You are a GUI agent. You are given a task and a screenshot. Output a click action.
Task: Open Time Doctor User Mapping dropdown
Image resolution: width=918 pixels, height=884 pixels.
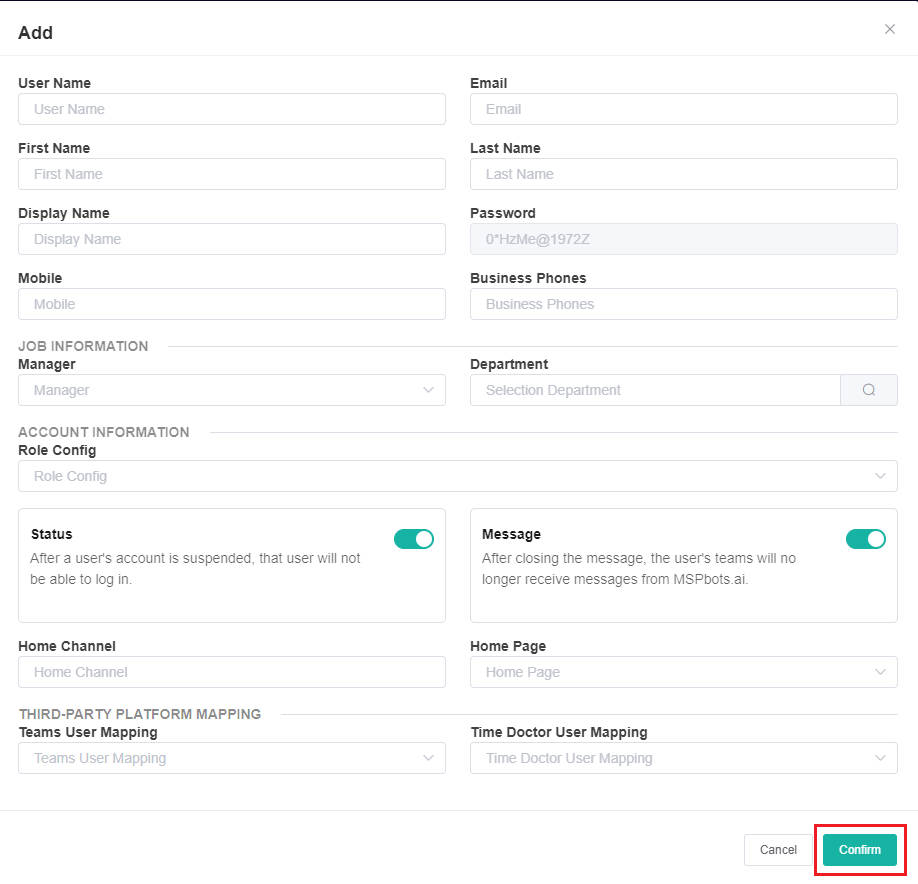point(683,758)
